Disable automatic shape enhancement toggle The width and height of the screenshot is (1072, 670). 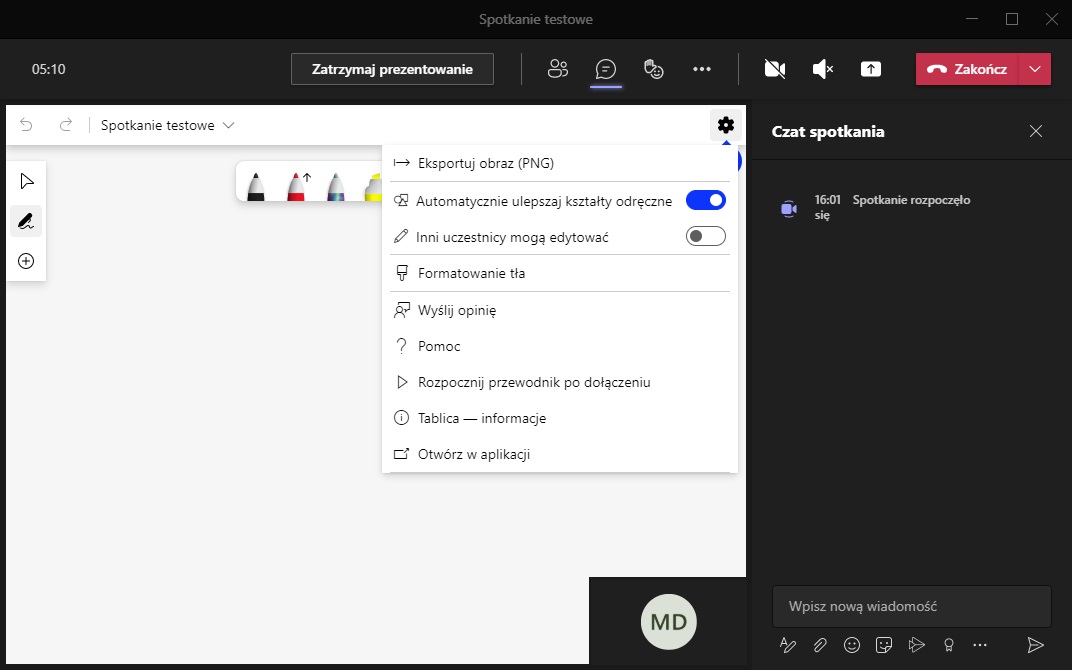[705, 200]
